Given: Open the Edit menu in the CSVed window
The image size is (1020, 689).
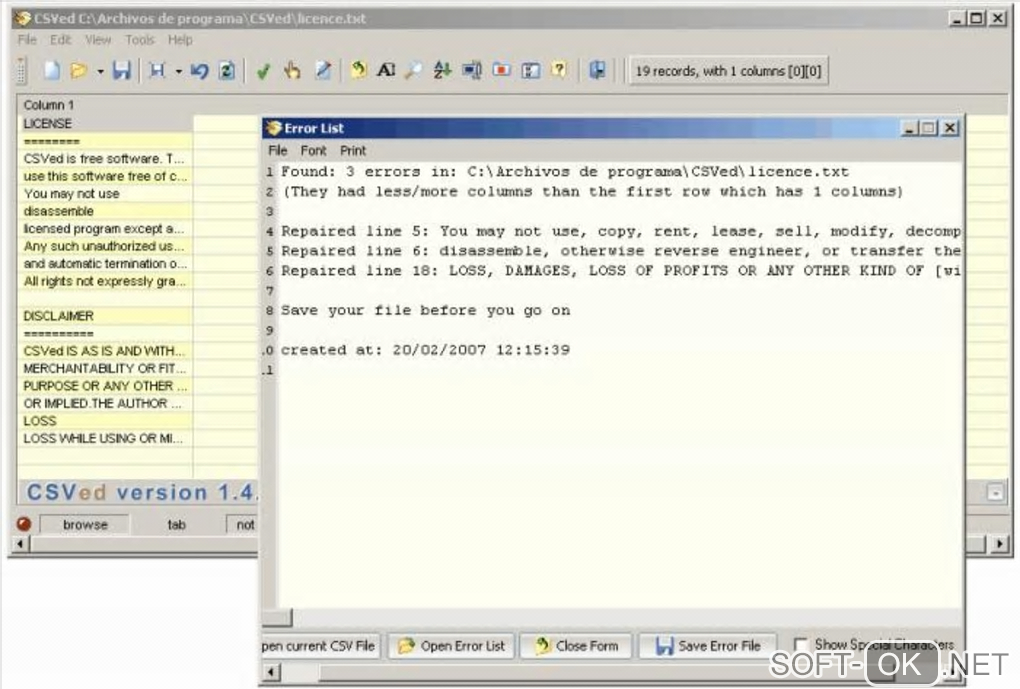Looking at the screenshot, I should pyautogui.click(x=60, y=40).
